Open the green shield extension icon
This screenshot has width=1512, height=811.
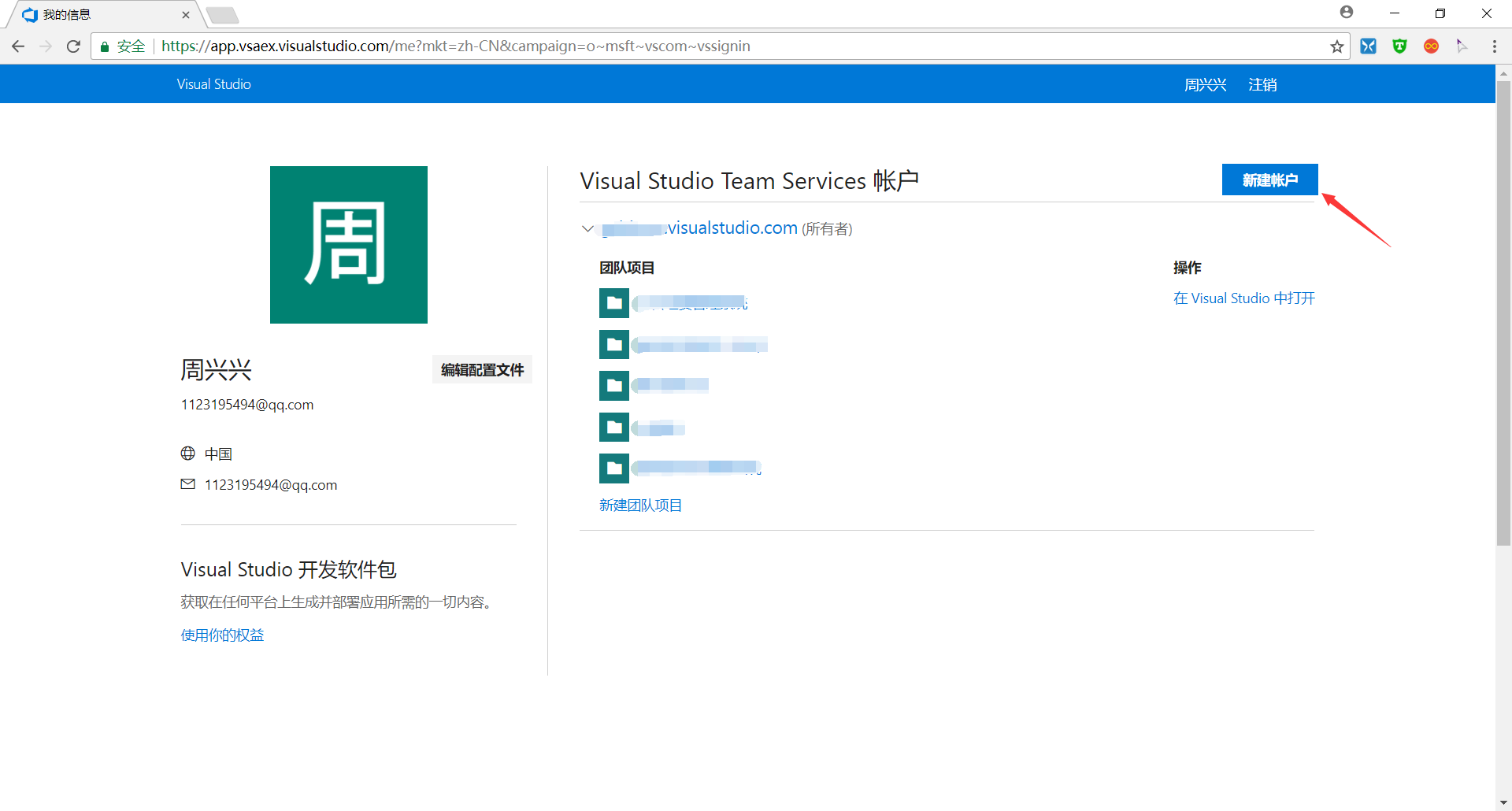pyautogui.click(x=1399, y=46)
